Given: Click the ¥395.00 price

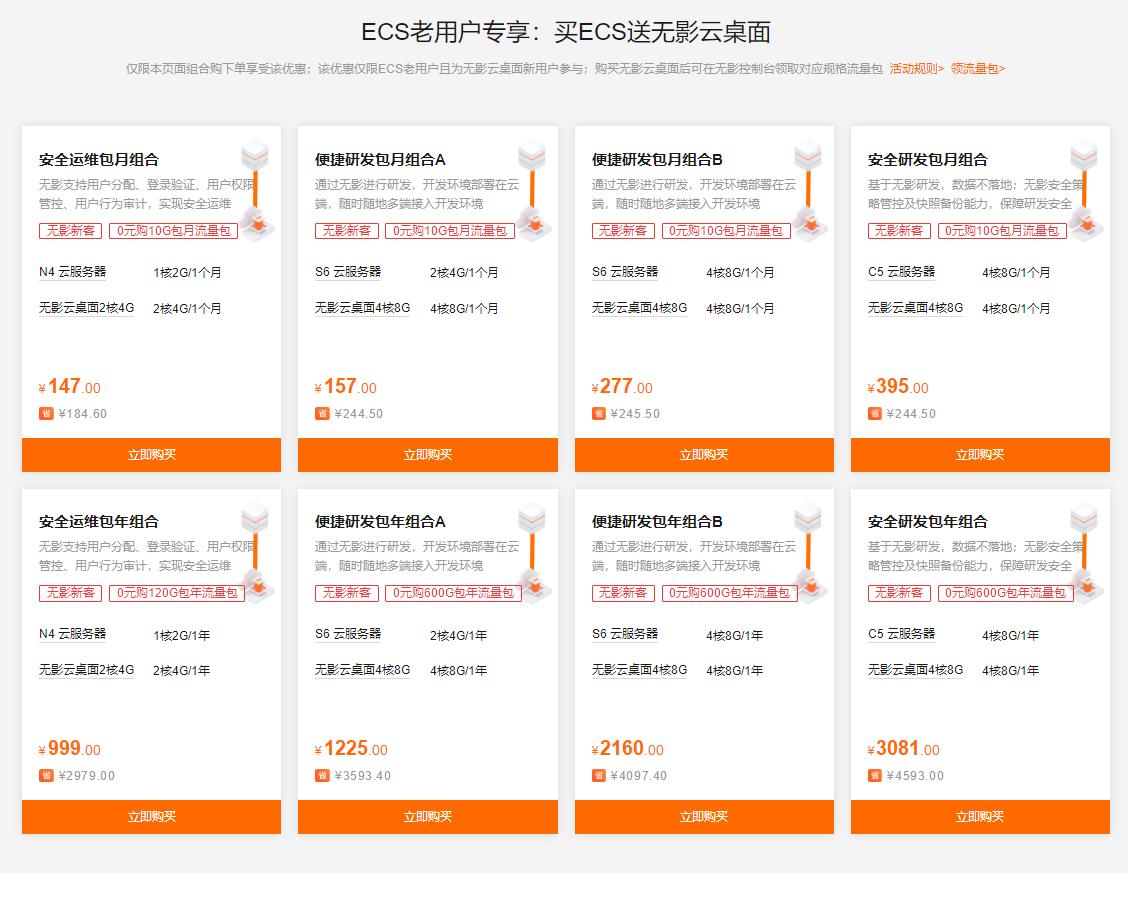Looking at the screenshot, I should tap(899, 386).
